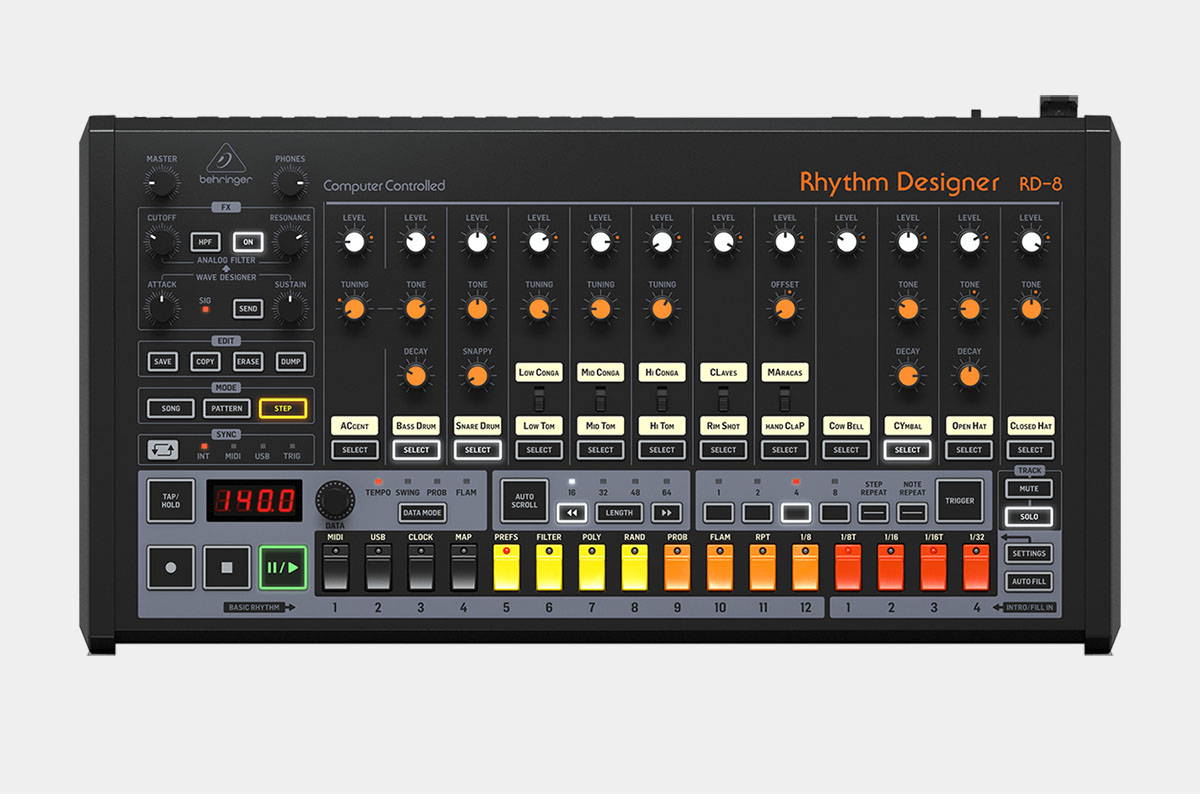Click the Dump edit button

click(291, 362)
